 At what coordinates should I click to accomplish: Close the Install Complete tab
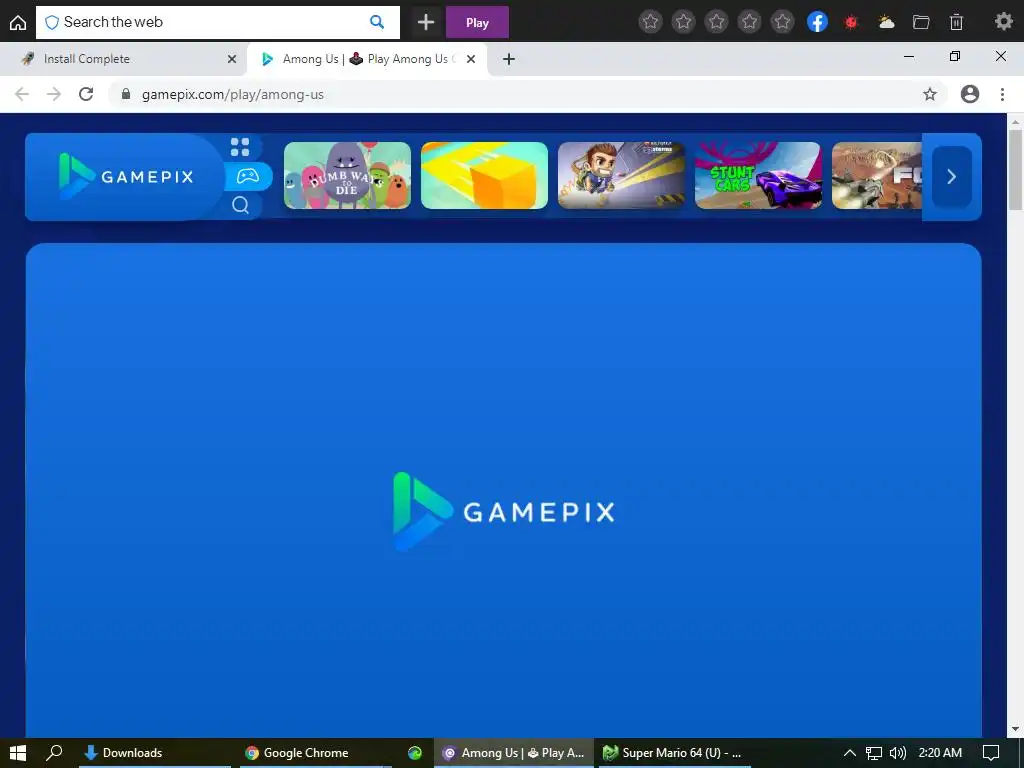tap(232, 59)
